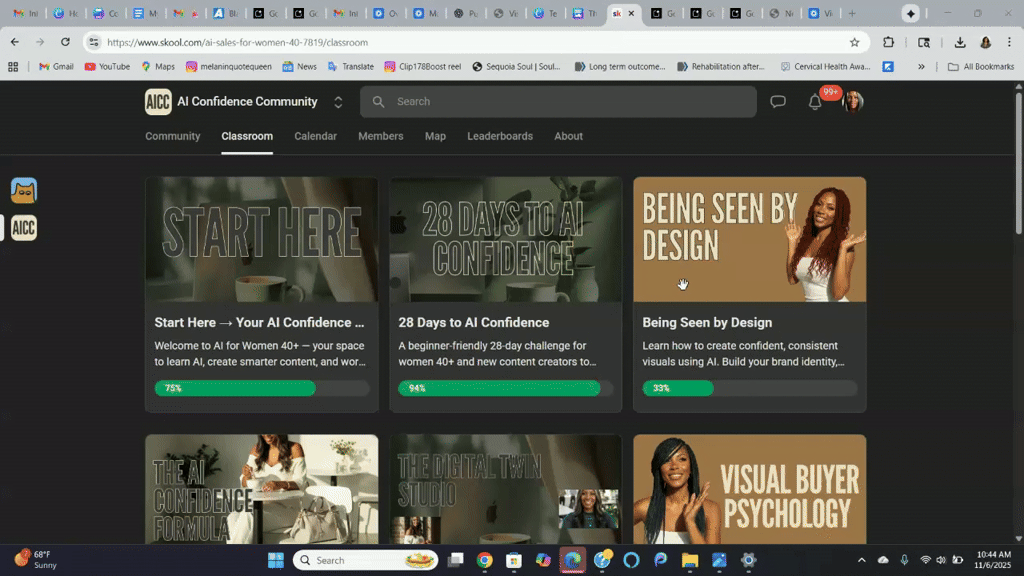Screen dimensions: 1024x576
Task: Open The AI Confidence Formula thumbnail
Action: [261, 489]
